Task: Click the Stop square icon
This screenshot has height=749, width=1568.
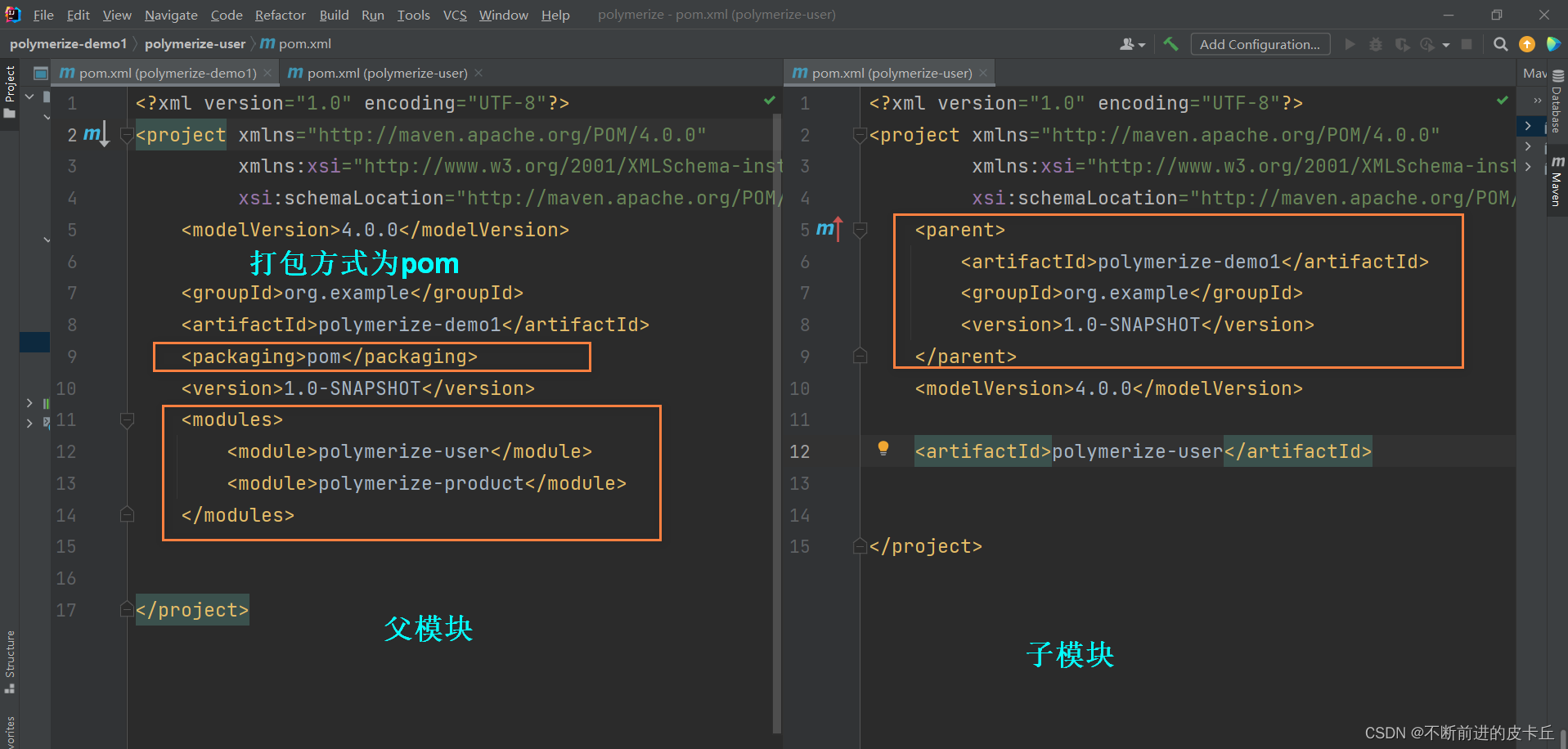Action: point(1467,44)
